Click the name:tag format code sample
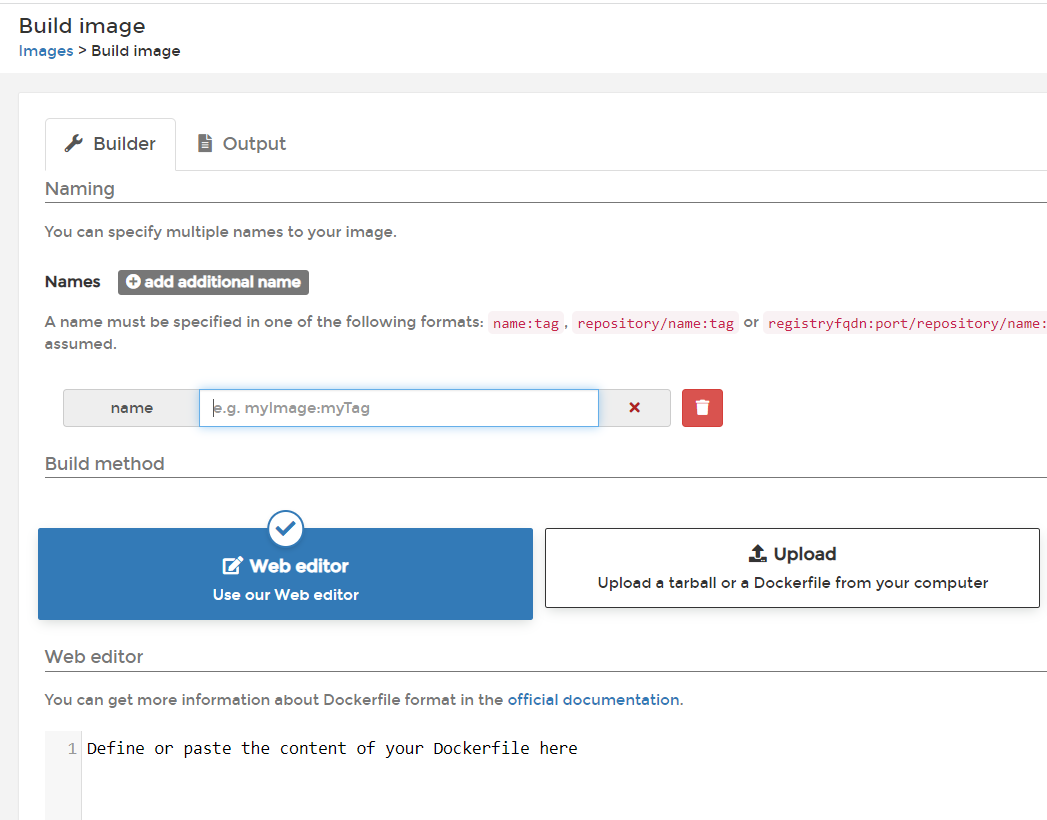Image resolution: width=1047 pixels, height=820 pixels. pyautogui.click(x=527, y=323)
